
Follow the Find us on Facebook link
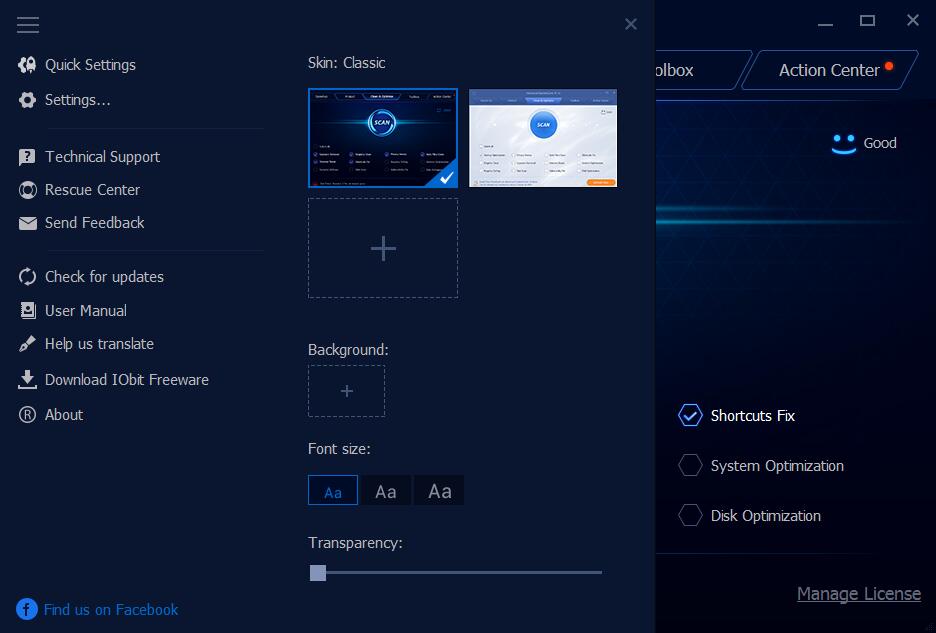coord(110,609)
